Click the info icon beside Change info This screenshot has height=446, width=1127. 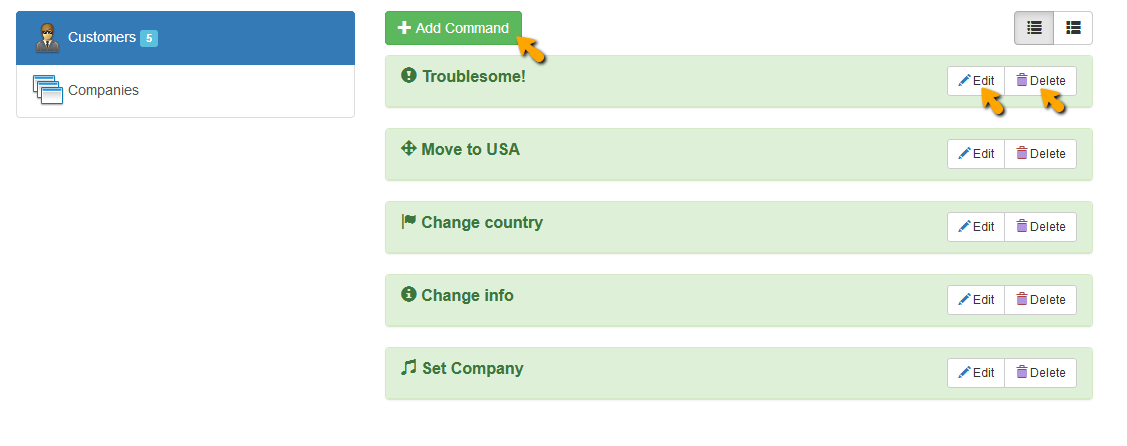[408, 295]
